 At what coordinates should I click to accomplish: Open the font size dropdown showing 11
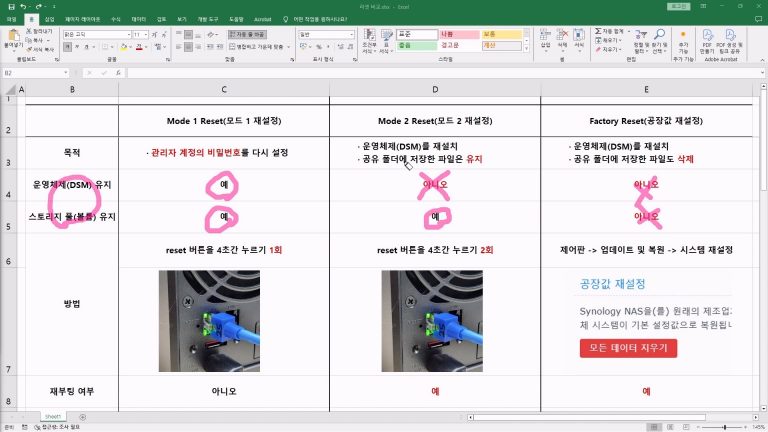point(146,34)
